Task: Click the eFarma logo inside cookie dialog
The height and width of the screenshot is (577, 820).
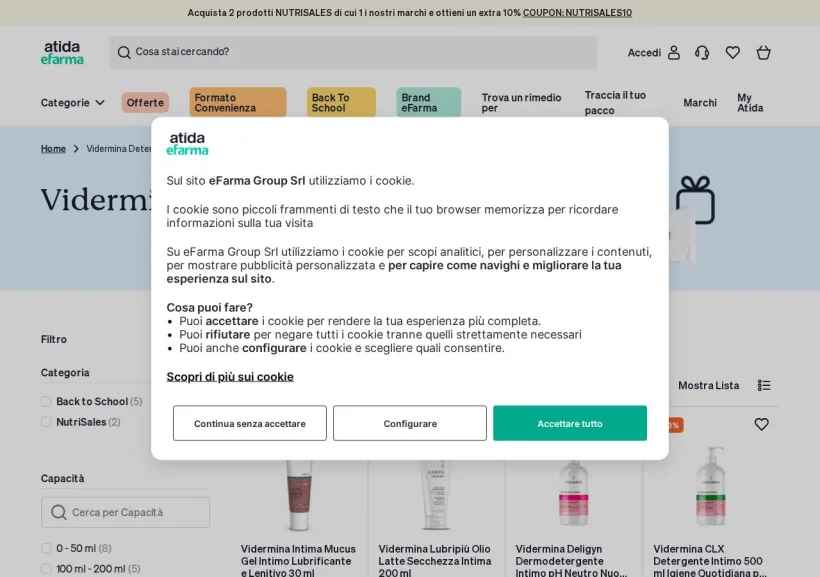Action: [x=187, y=144]
